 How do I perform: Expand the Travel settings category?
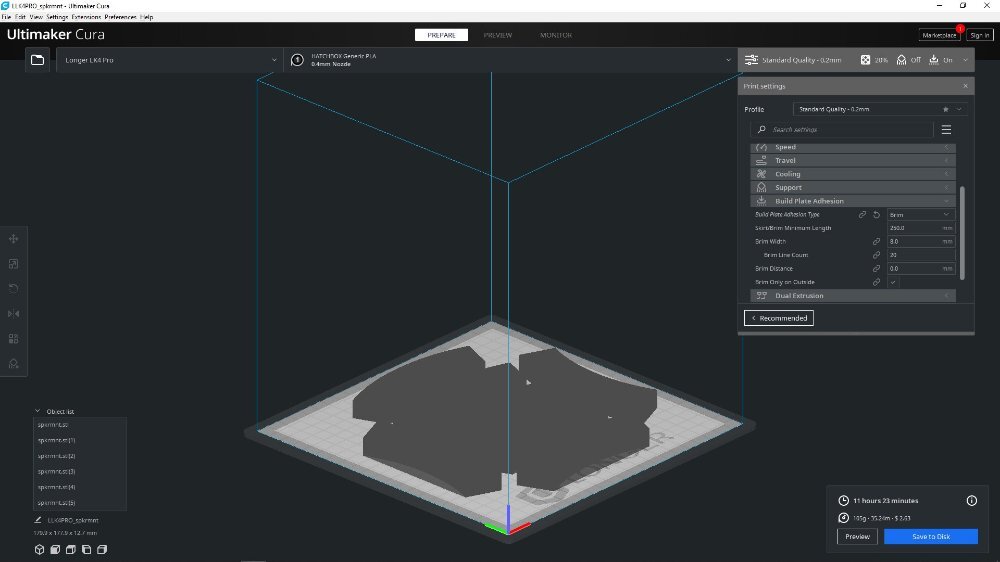(x=853, y=161)
